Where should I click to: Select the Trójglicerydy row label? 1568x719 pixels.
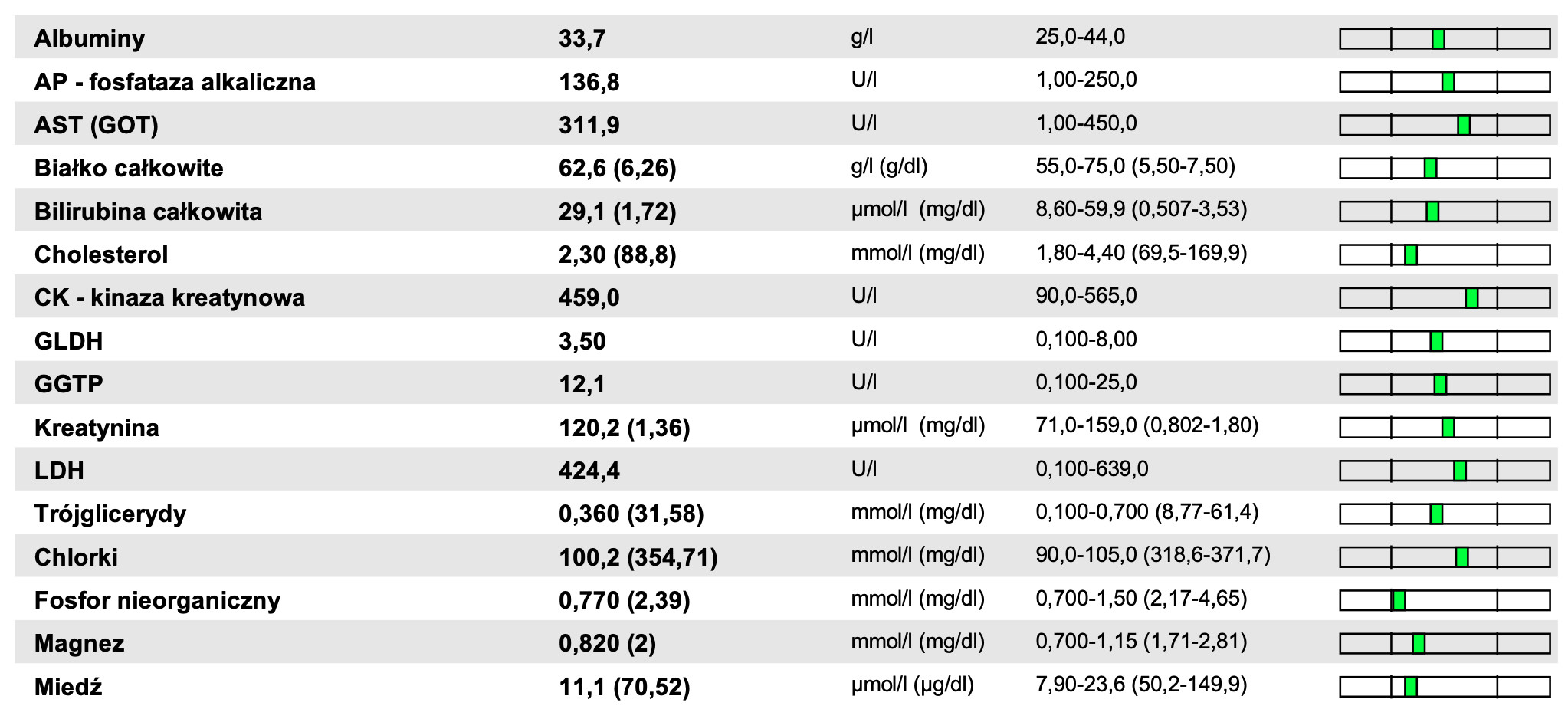point(110,514)
